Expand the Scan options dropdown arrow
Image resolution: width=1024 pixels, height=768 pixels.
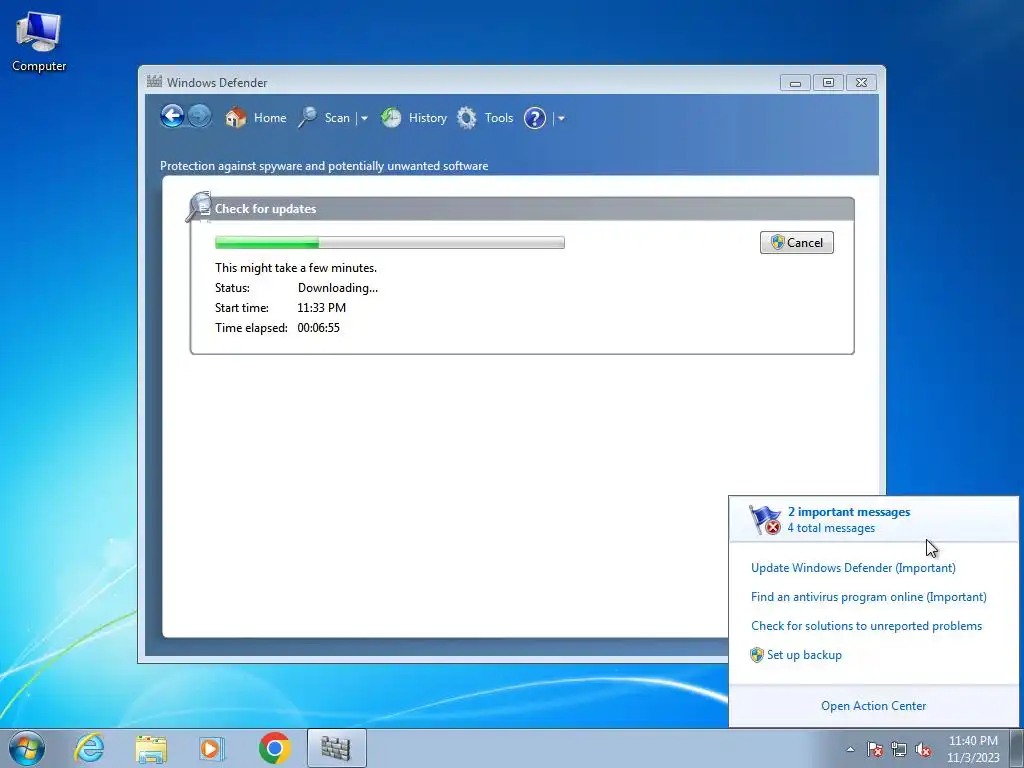coord(364,119)
